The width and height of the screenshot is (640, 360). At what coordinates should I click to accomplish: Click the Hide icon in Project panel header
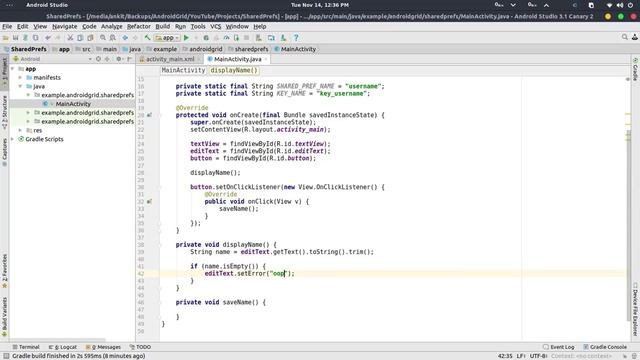[129, 59]
